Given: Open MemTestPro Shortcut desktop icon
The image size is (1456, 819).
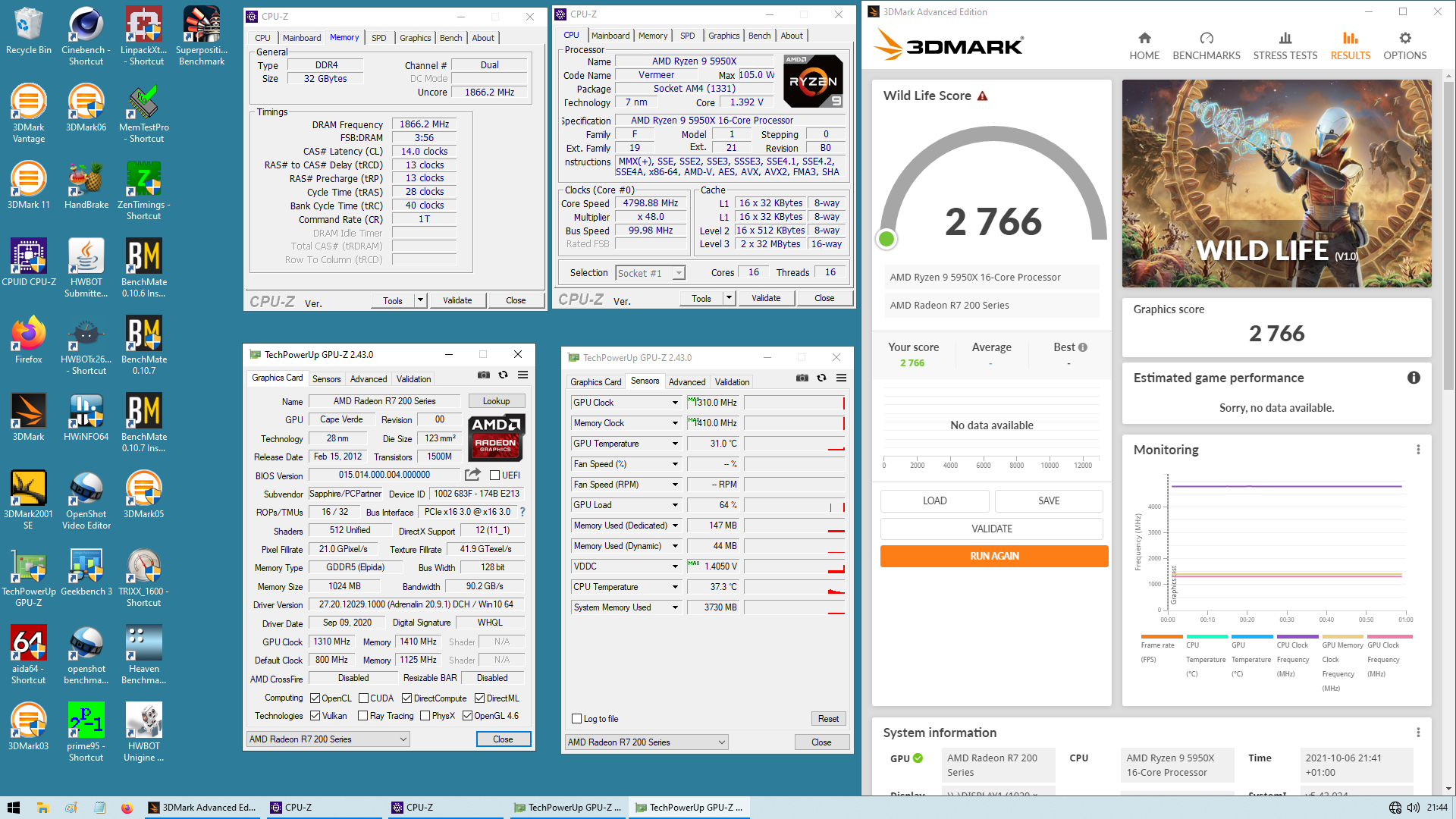Looking at the screenshot, I should pyautogui.click(x=143, y=114).
